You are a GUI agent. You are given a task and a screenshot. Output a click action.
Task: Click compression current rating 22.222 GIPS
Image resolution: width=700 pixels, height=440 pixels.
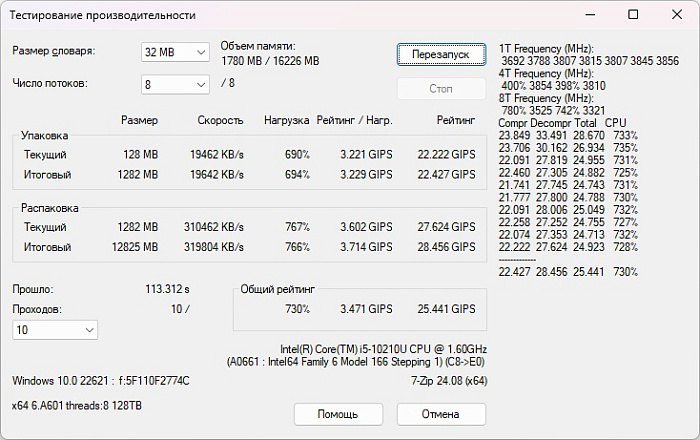pyautogui.click(x=446, y=154)
